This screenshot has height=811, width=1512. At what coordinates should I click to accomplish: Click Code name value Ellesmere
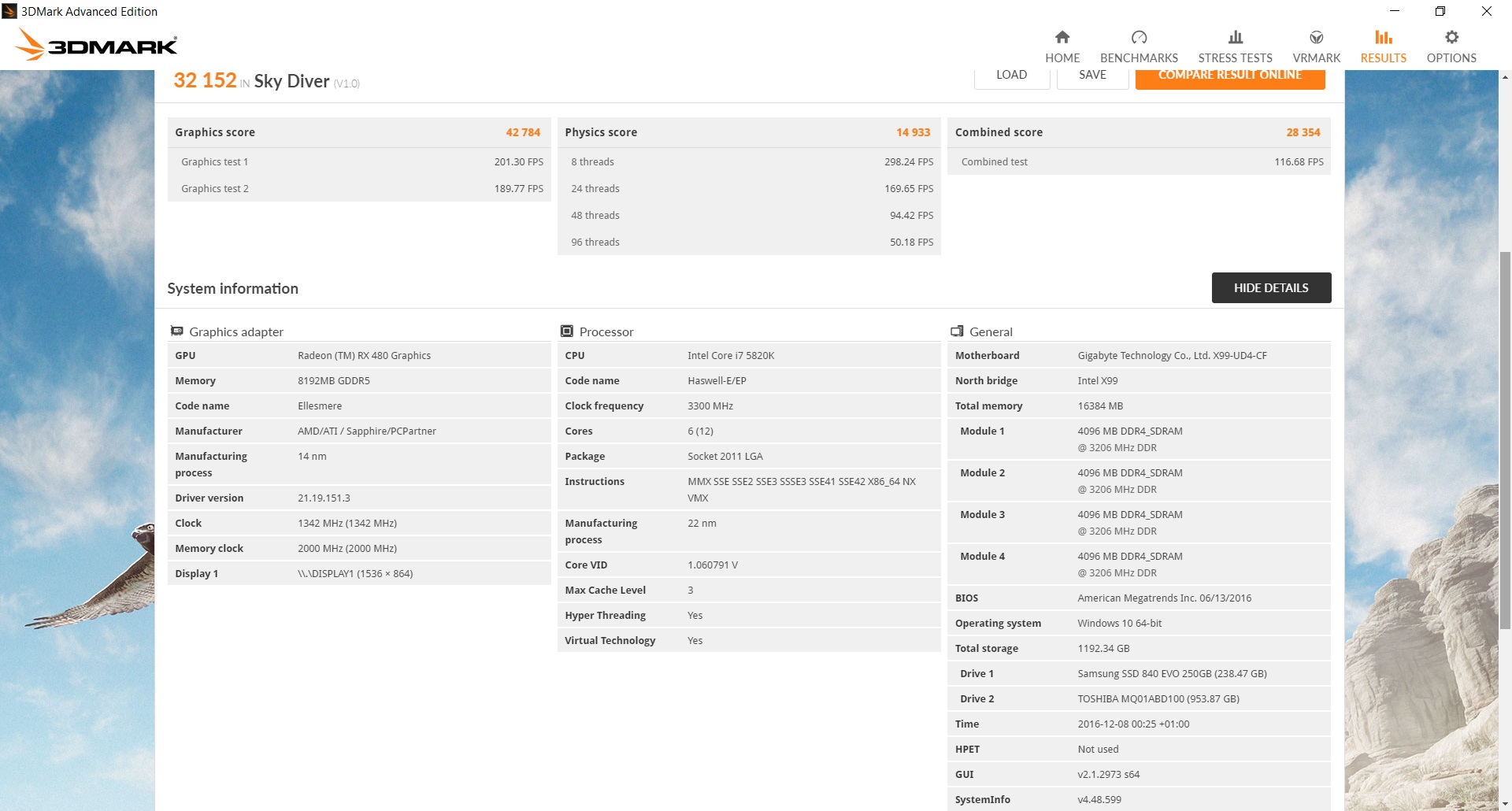[320, 405]
